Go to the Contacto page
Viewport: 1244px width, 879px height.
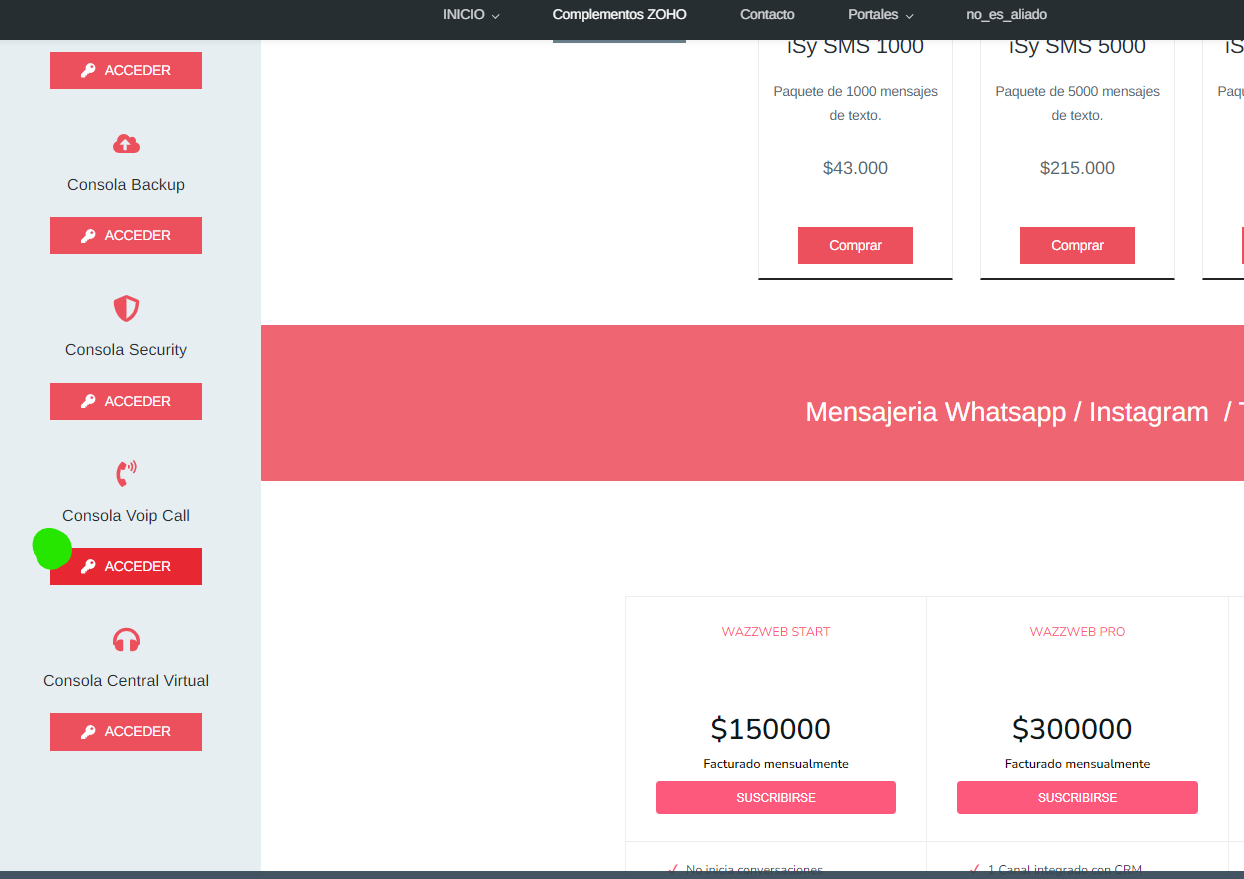(767, 15)
